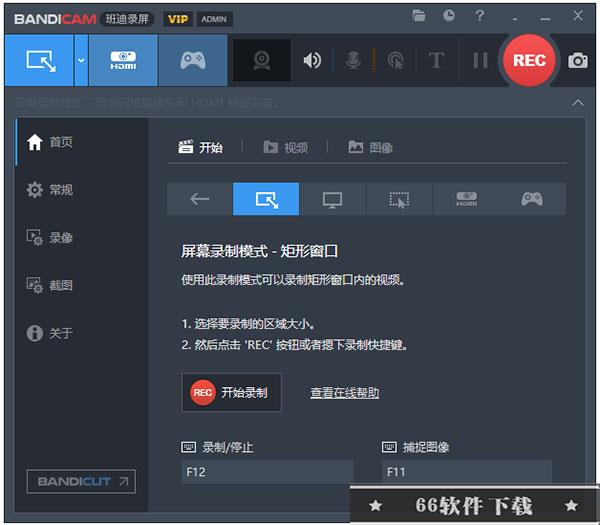Switch to 开始 Get Started tab
Screen dimensions: 600x525
201,147
